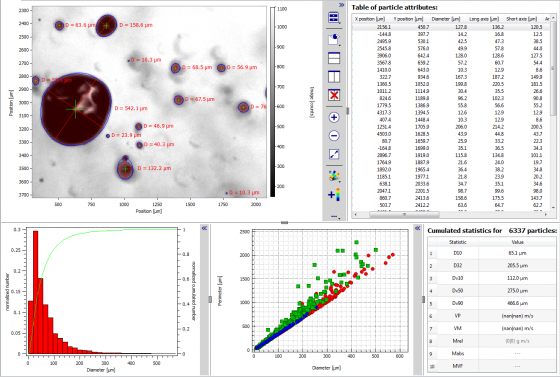Select the vertical split layout icon

[x=334, y=76]
